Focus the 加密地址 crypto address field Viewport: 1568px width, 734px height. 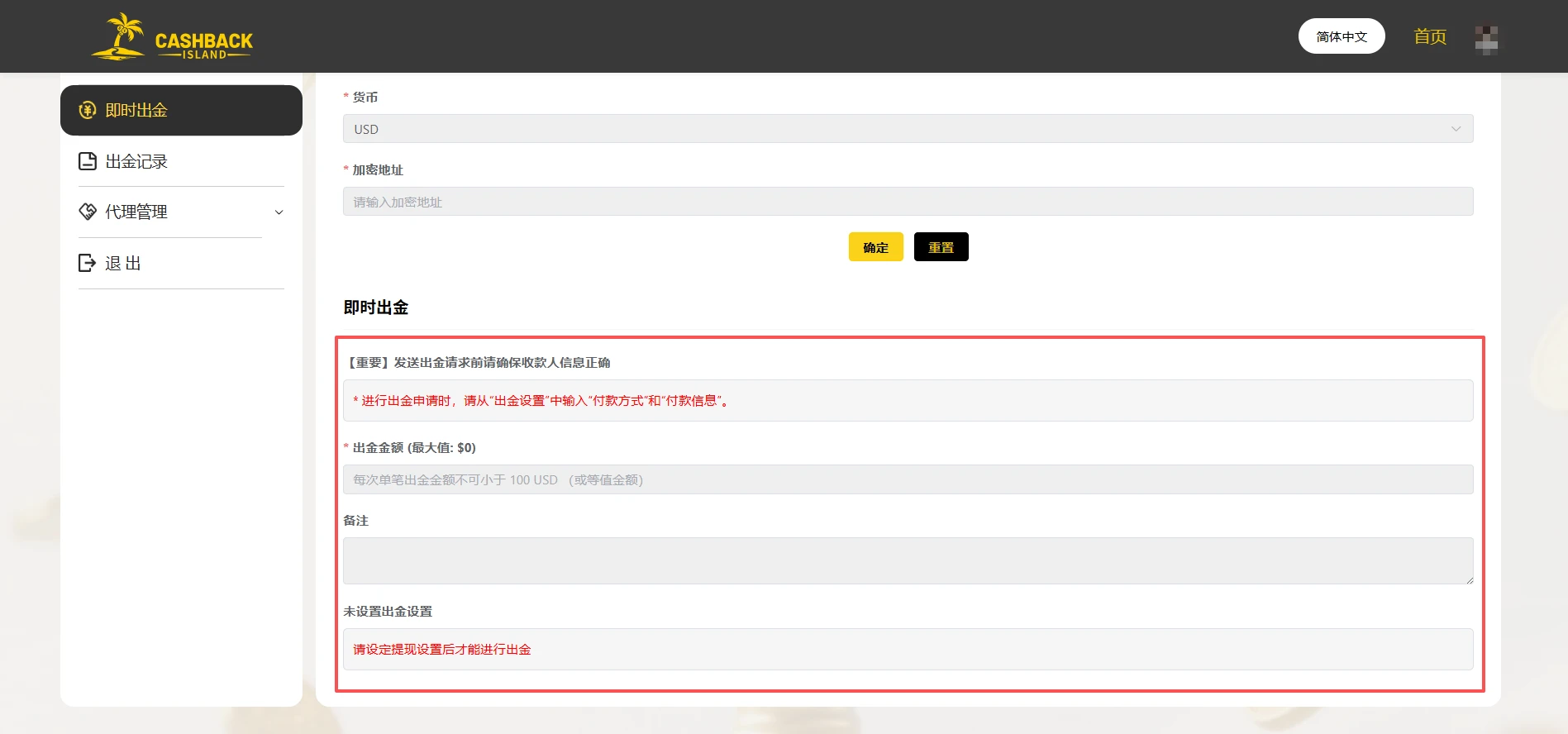coord(908,202)
